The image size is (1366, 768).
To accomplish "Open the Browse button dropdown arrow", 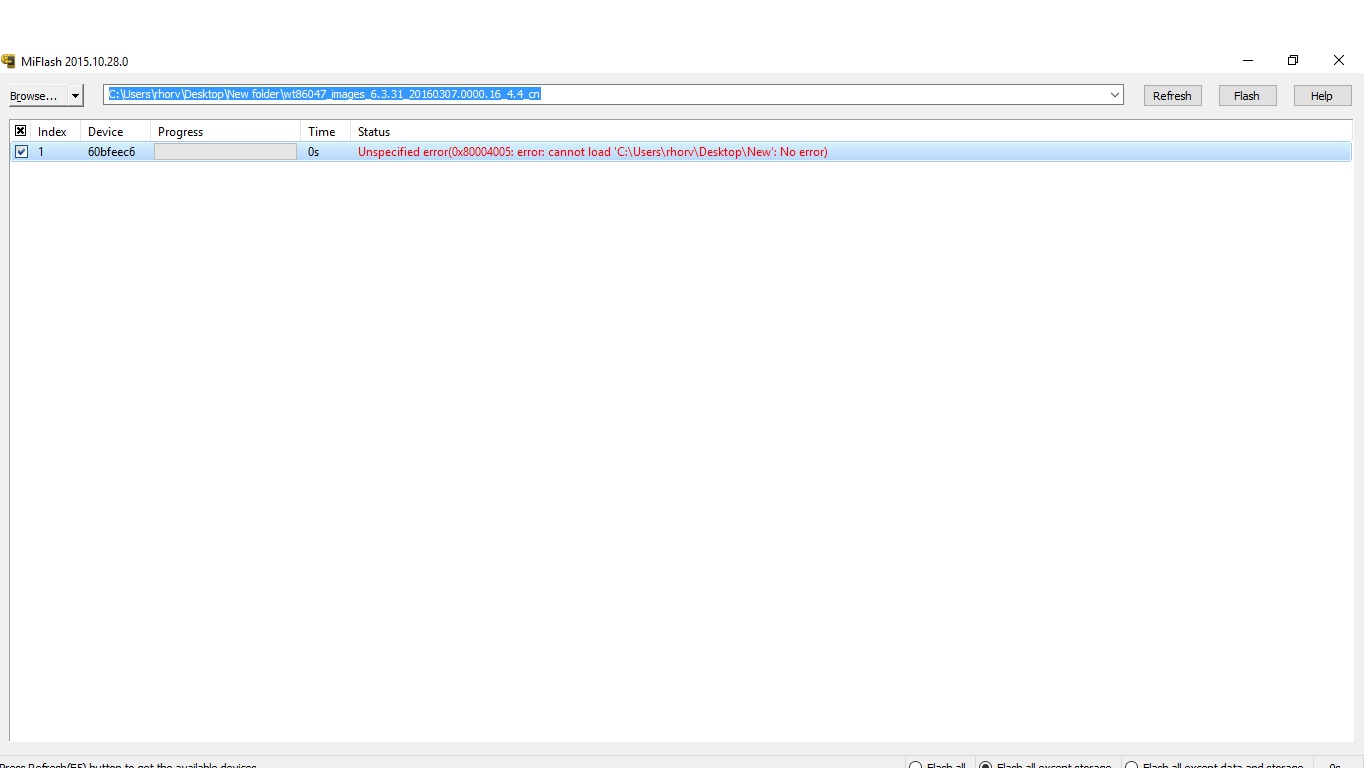I will pos(75,96).
